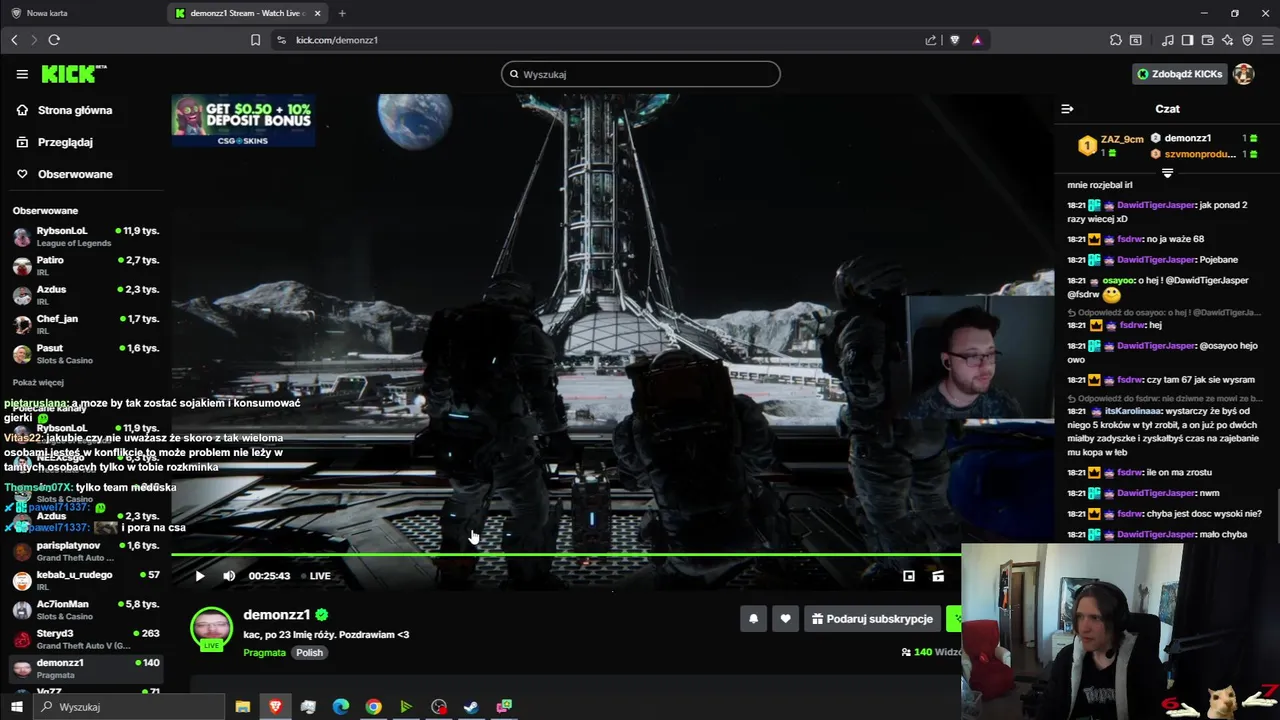This screenshot has width=1280, height=720.
Task: Open the Windows Start menu
Action: [x=16, y=707]
